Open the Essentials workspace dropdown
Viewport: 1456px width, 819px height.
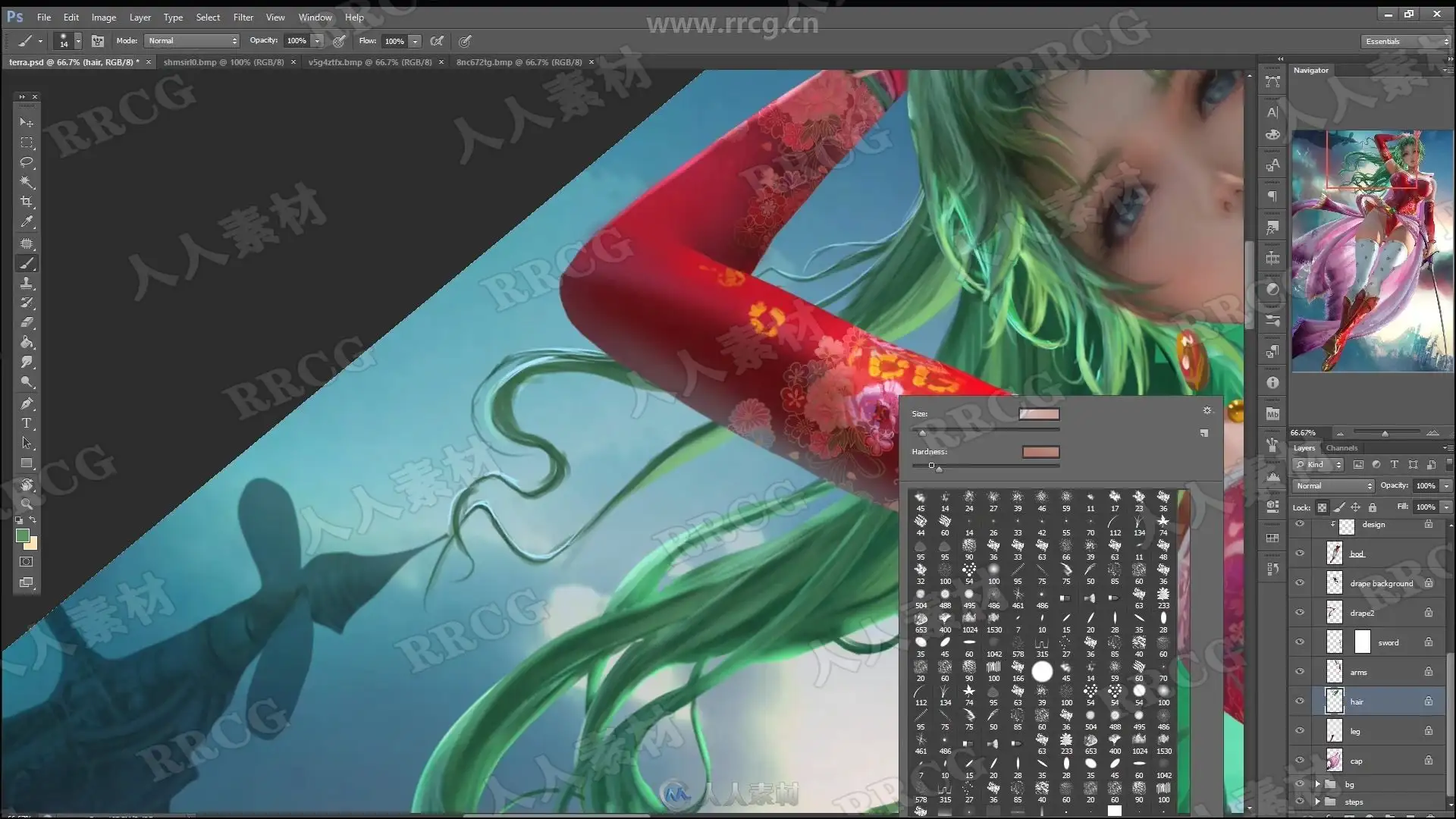pyautogui.click(x=1405, y=41)
